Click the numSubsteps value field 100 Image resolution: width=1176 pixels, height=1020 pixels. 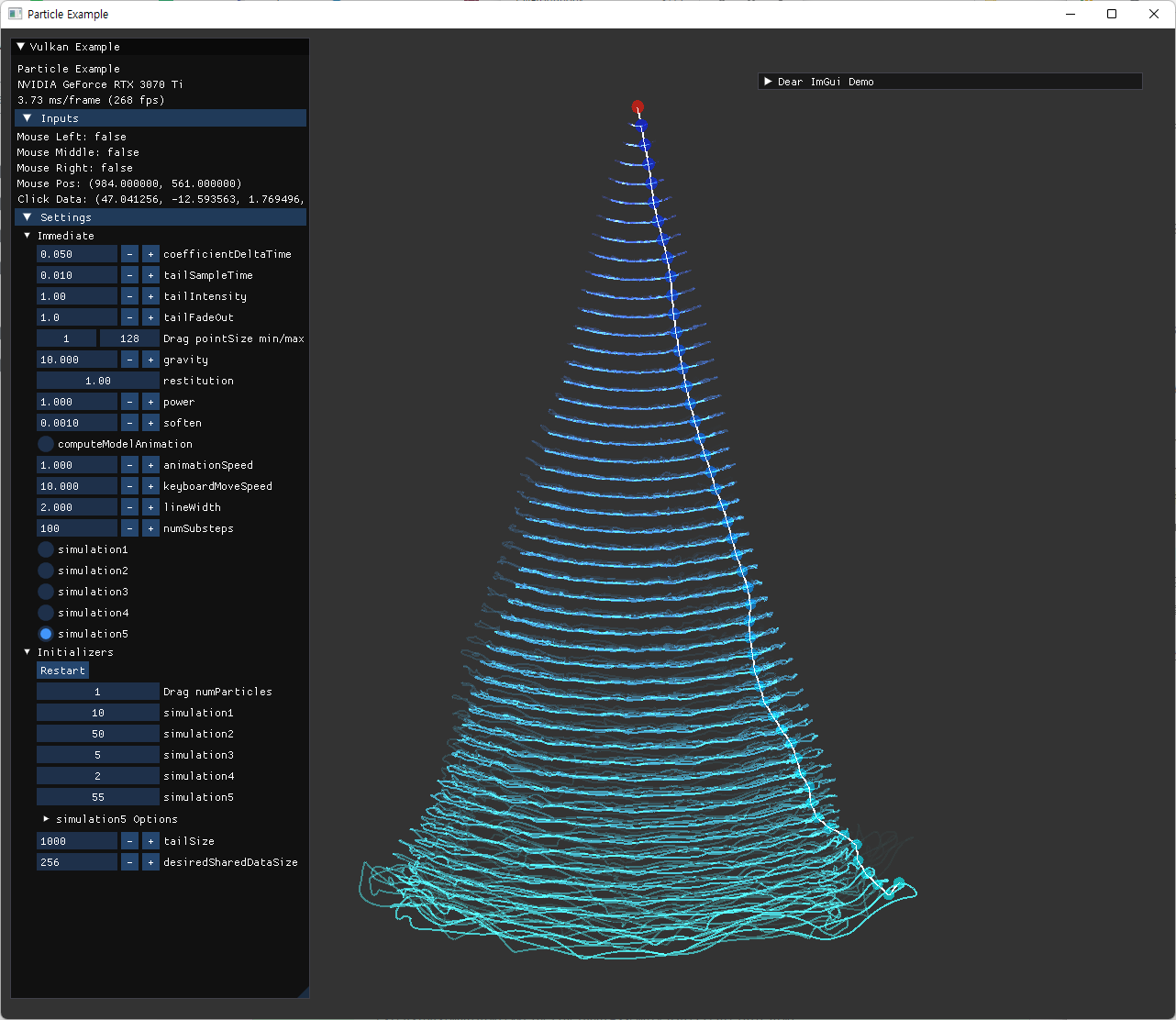pyautogui.click(x=77, y=528)
